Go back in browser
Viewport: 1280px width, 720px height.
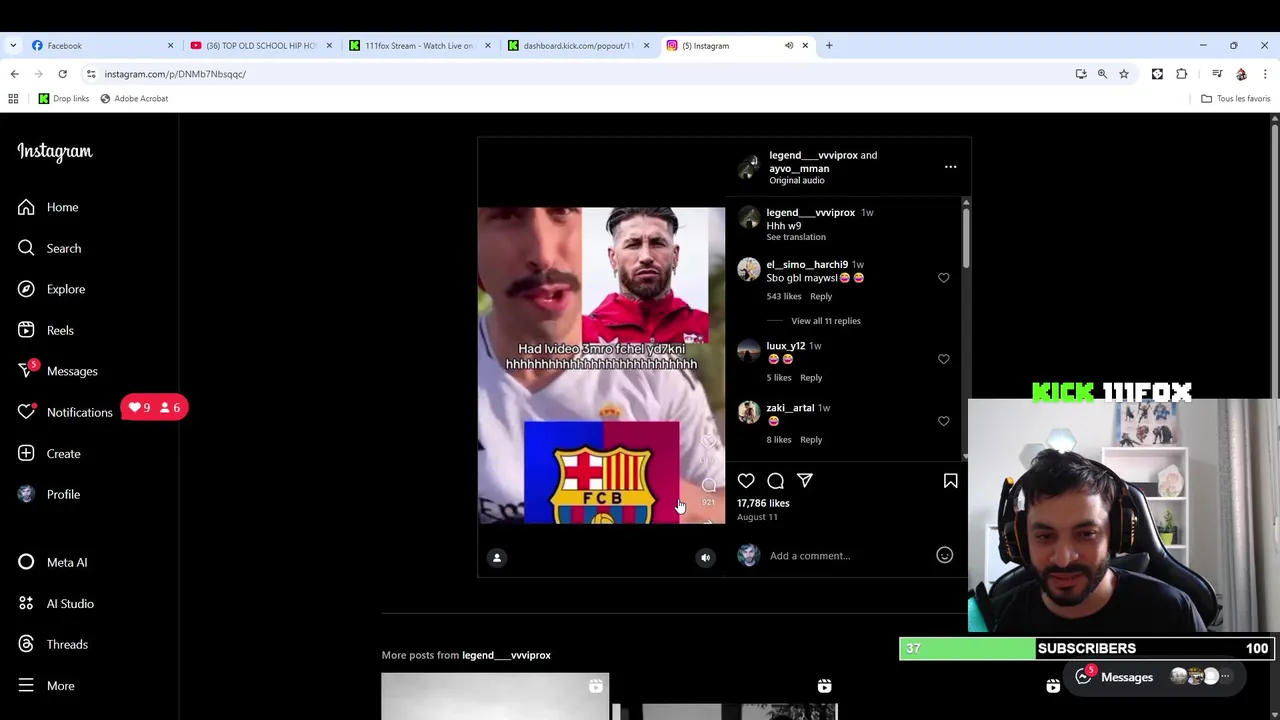pyautogui.click(x=14, y=74)
